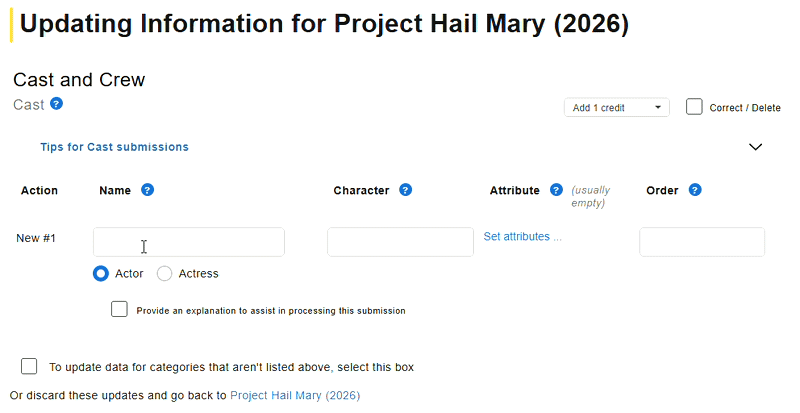Click the help icon beside the Cast subheading
Viewport: 800px width, 413px height.
coord(57,103)
